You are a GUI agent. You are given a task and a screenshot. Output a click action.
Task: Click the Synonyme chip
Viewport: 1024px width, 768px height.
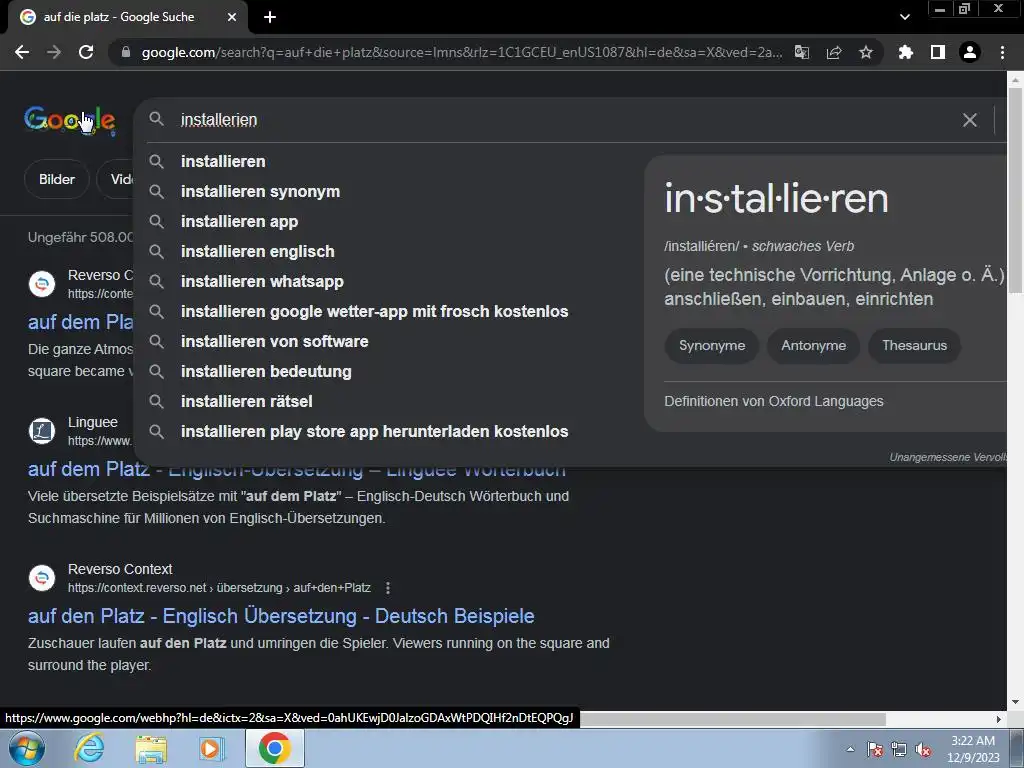[x=712, y=345]
